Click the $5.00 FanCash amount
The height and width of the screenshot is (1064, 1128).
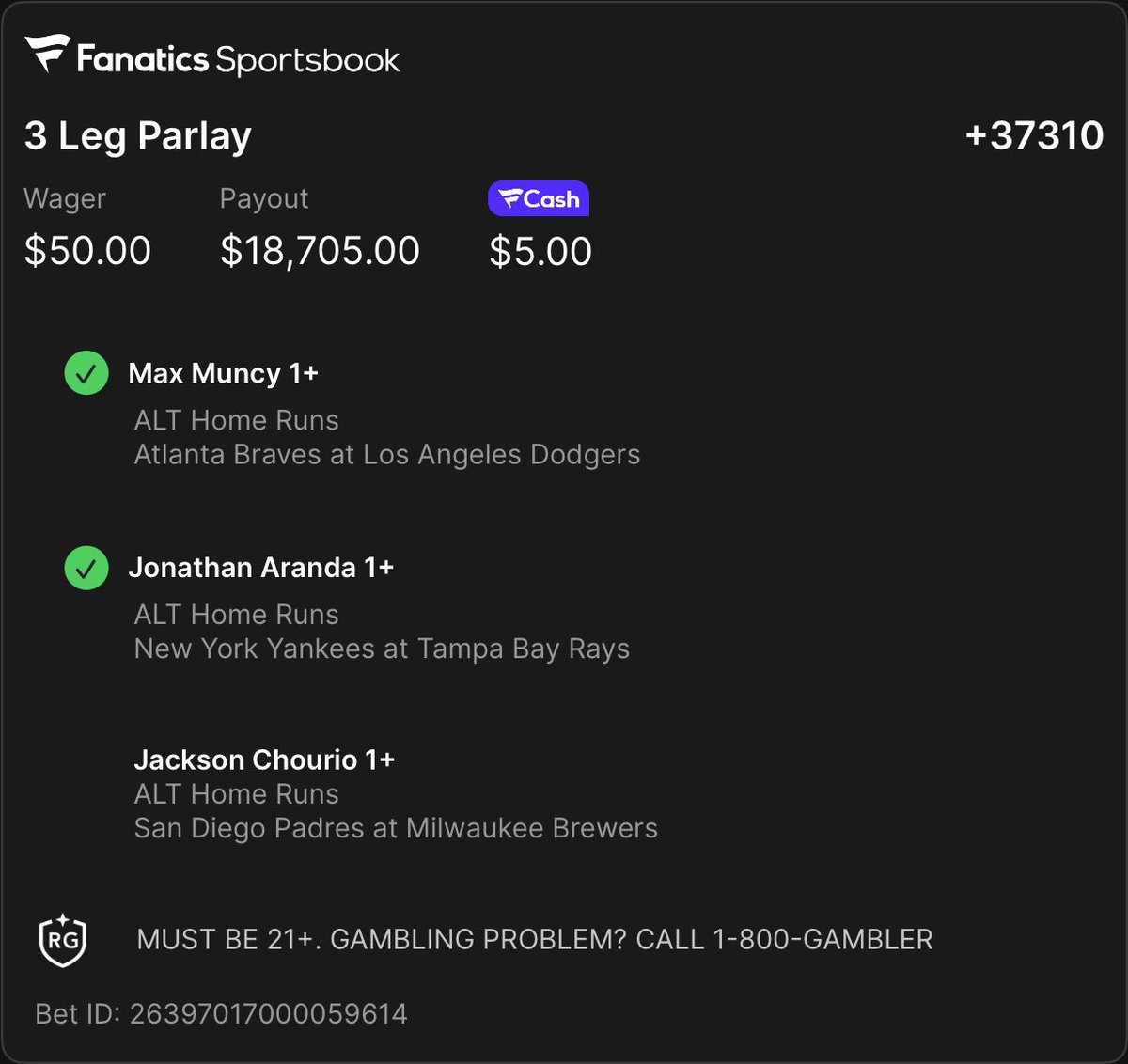(540, 252)
